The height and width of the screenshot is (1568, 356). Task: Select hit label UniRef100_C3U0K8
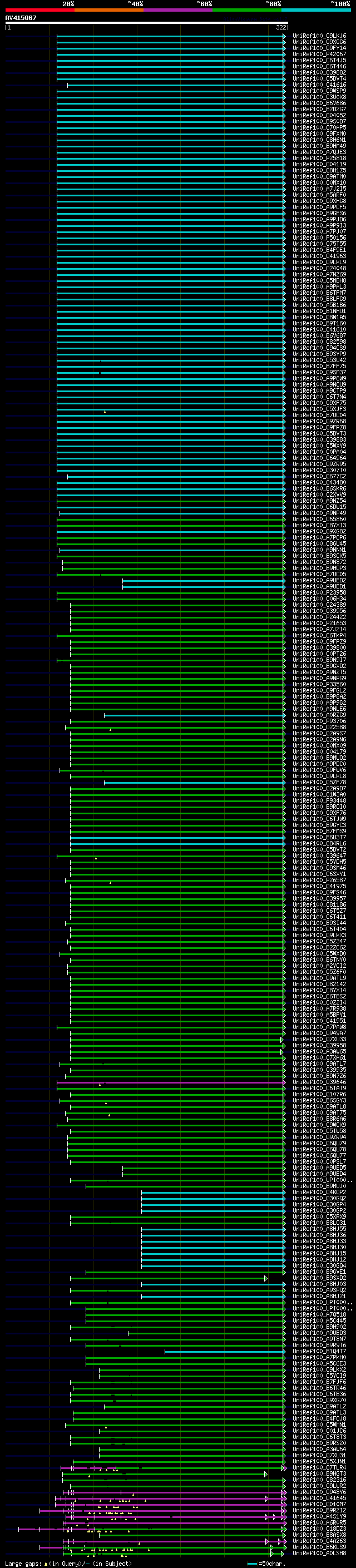click(319, 97)
